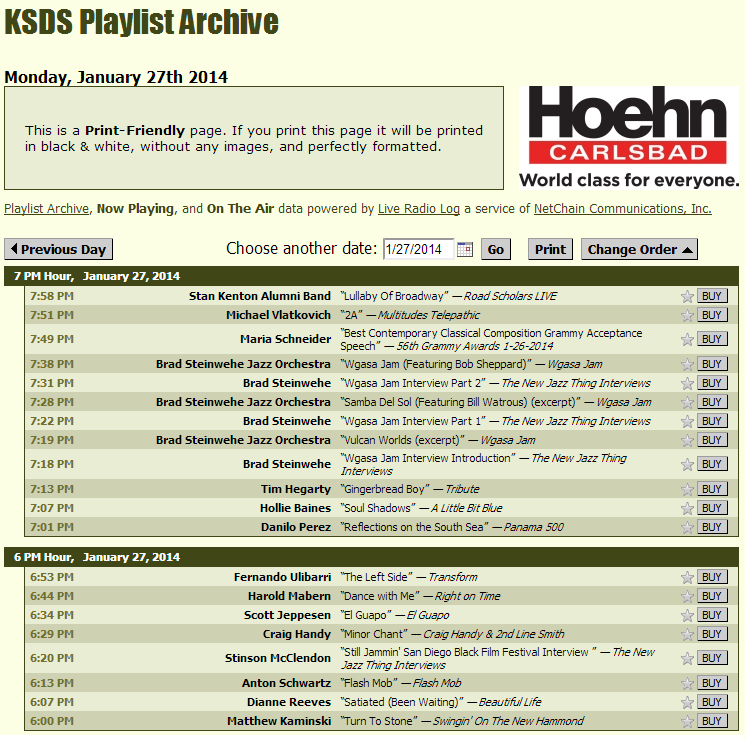Star the Samba Del Sol track
747x740 pixels.
click(x=688, y=403)
